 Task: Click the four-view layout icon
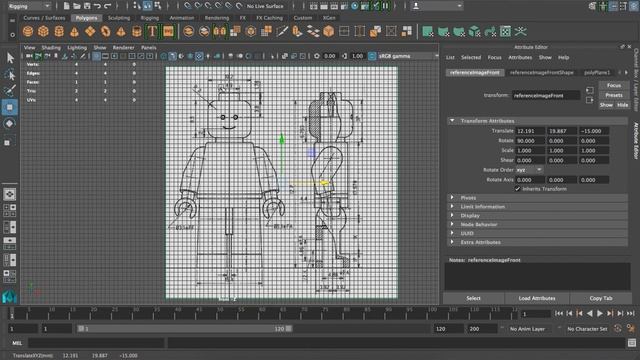point(10,211)
